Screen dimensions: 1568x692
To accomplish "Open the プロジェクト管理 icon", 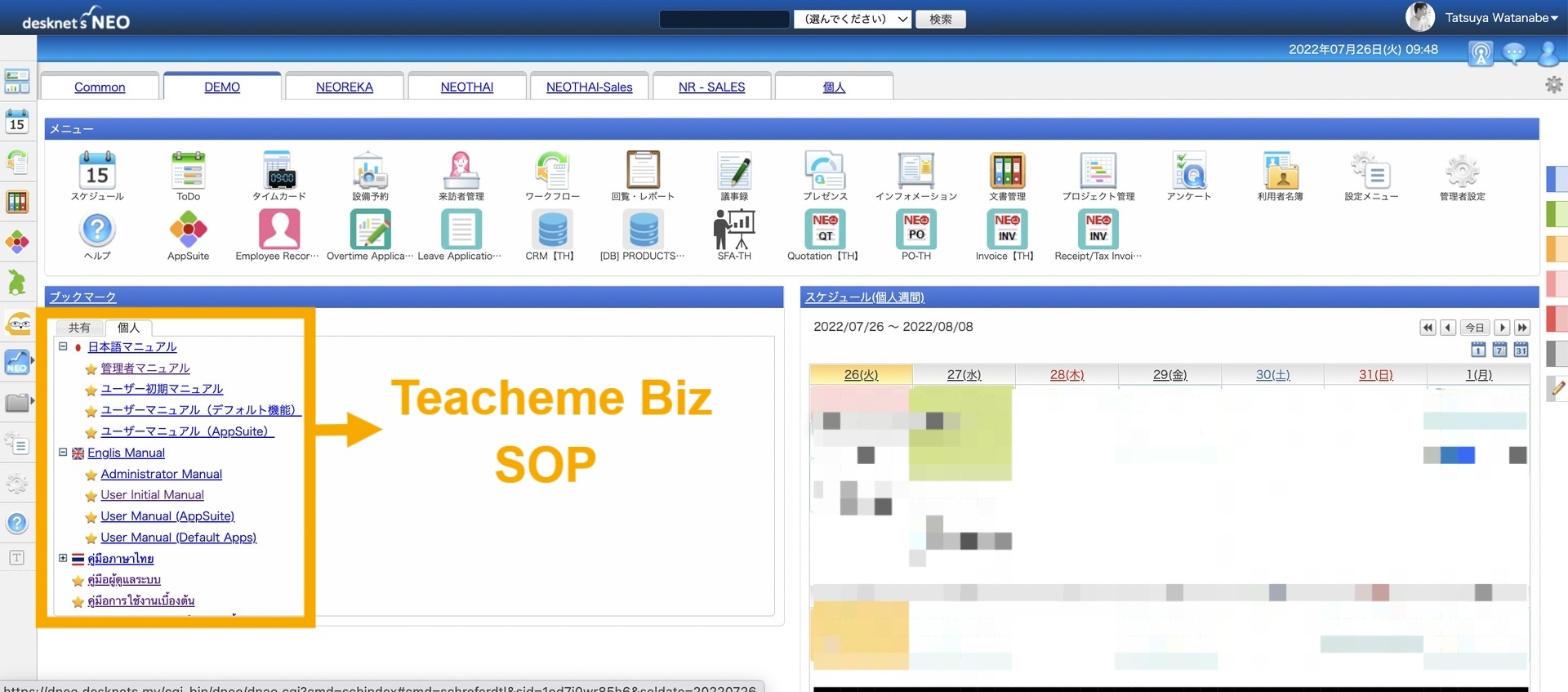I will coord(1098,169).
